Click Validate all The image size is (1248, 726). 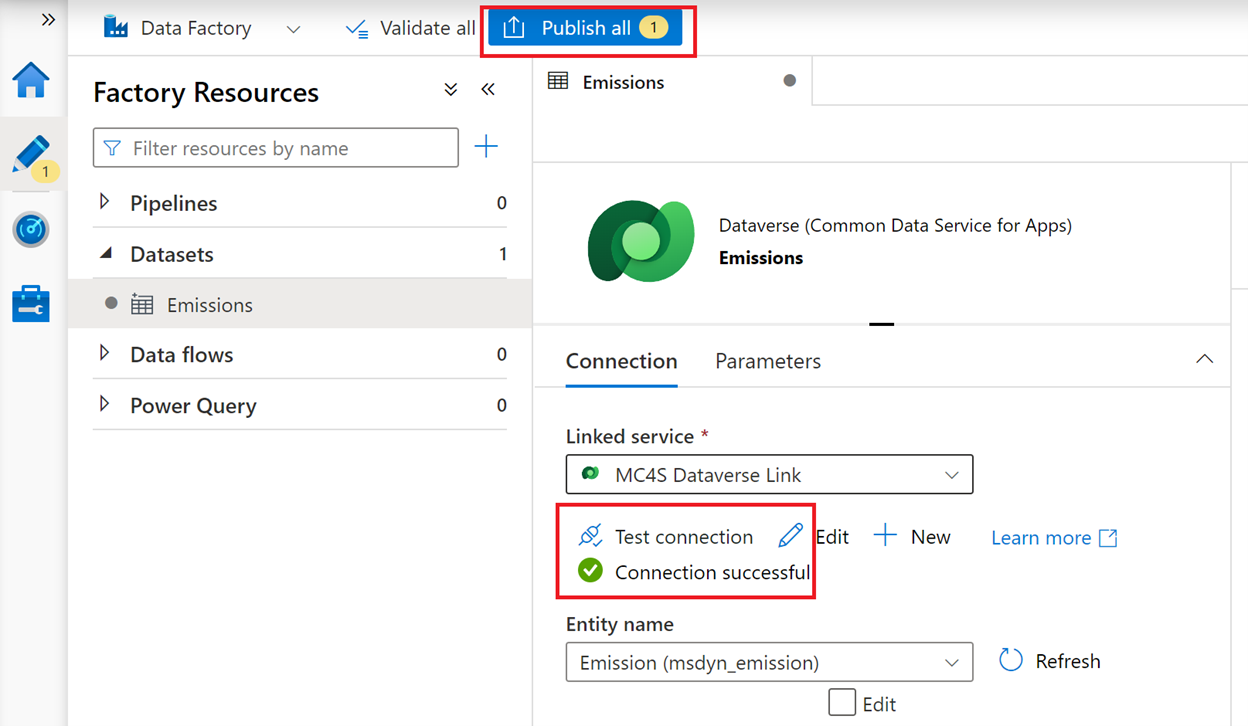click(411, 28)
